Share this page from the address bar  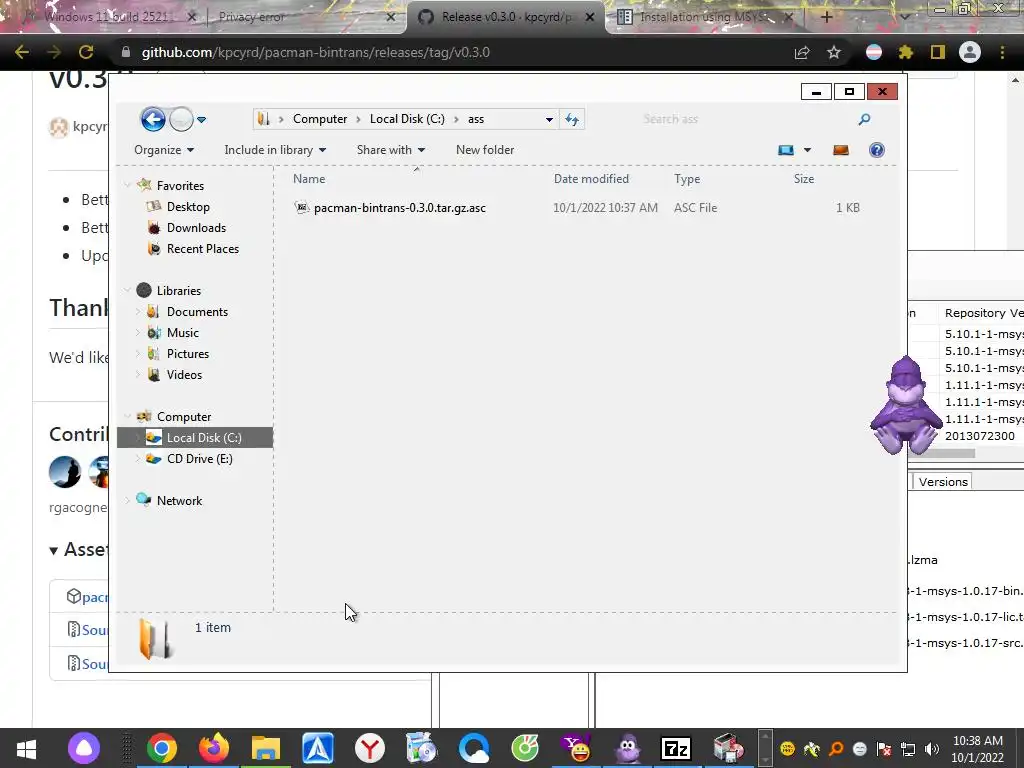pyautogui.click(x=802, y=52)
